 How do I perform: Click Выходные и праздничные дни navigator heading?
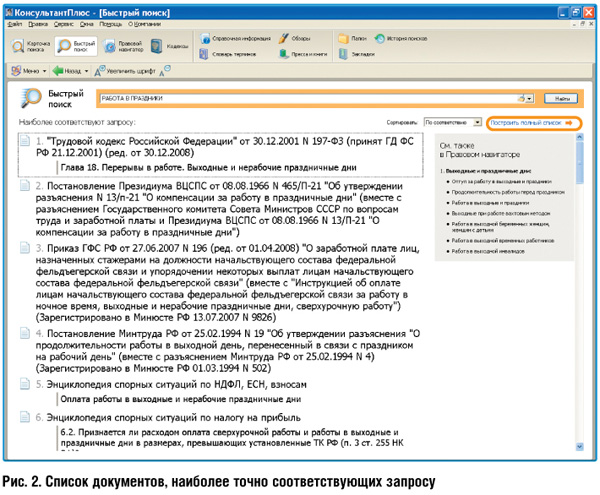pos(488,171)
